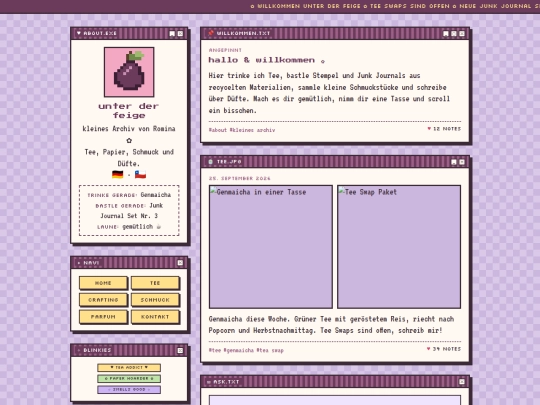
Task: Click the heart icon in about.exe titlebar
Action: (79, 33)
